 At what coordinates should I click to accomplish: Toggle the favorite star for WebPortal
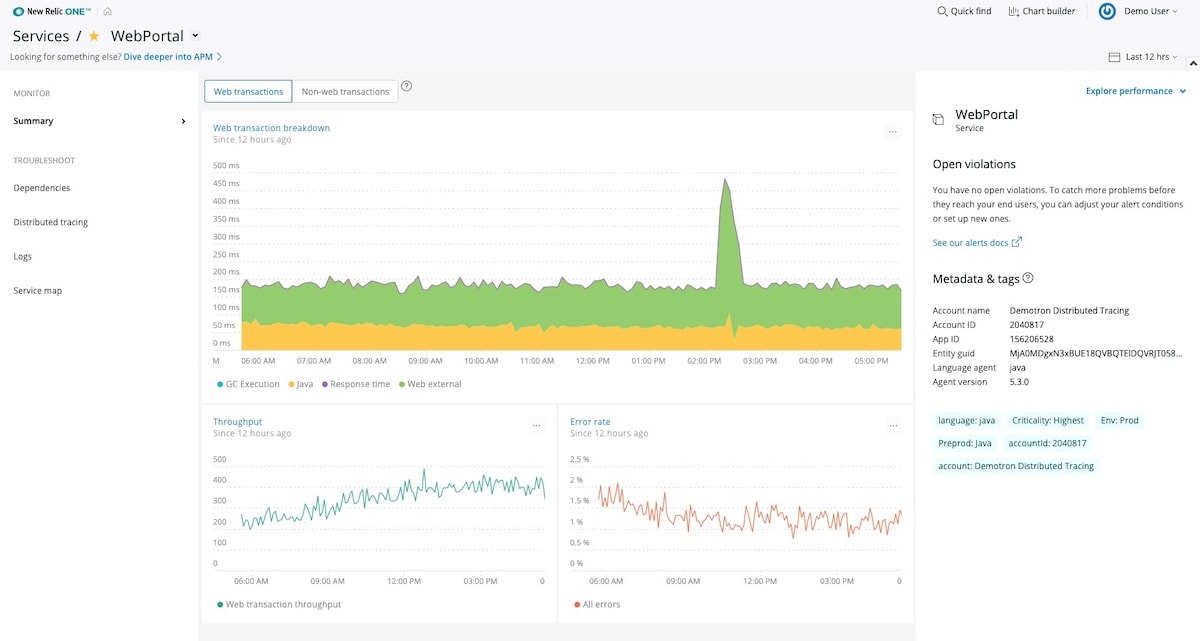click(x=94, y=36)
